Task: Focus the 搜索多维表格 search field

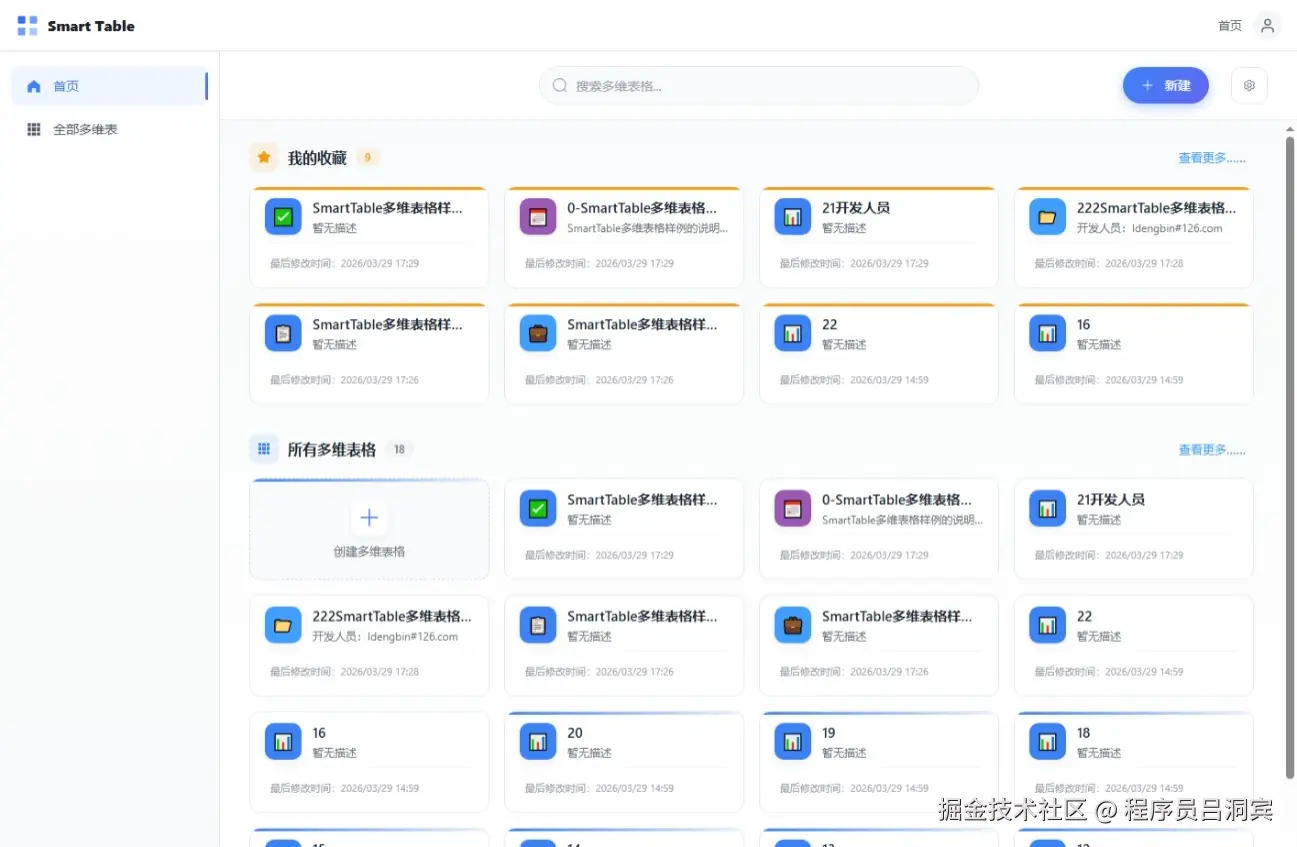Action: [x=759, y=86]
